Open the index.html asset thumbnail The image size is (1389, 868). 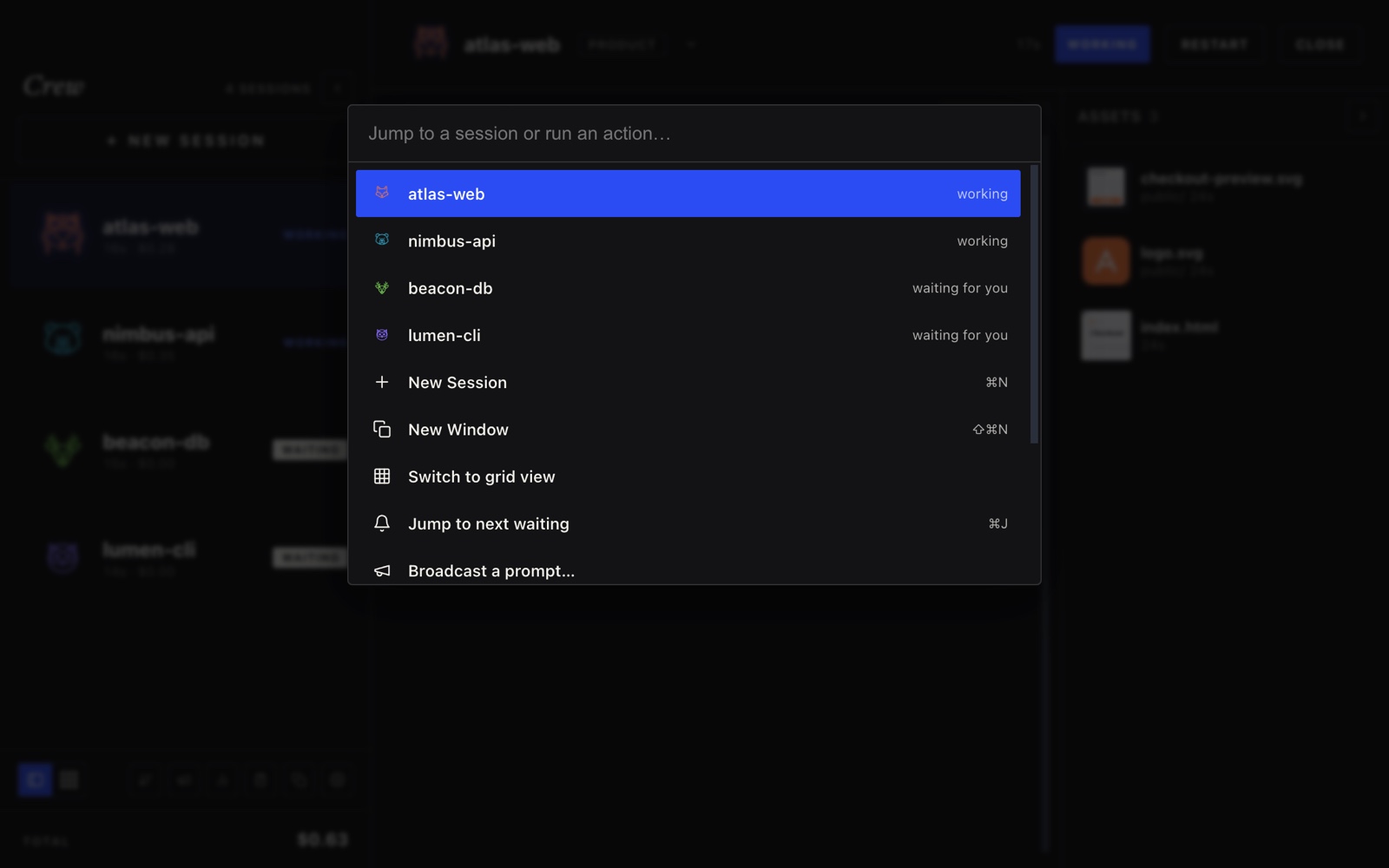(1106, 335)
